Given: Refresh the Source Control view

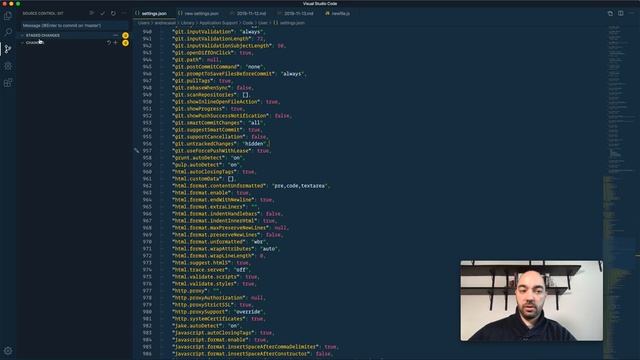Looking at the screenshot, I should pos(113,13).
